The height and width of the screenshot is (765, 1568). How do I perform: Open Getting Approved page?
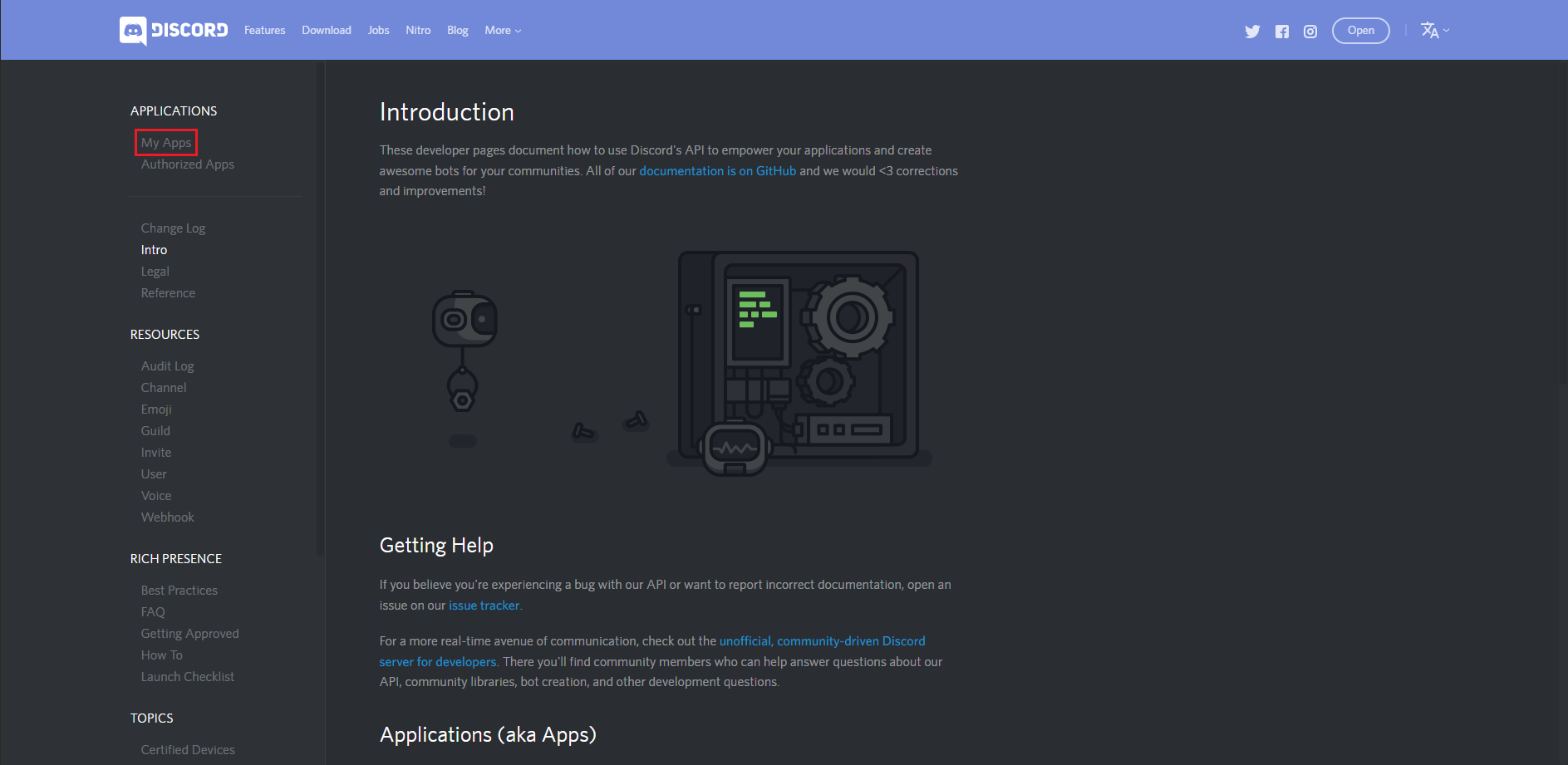pyautogui.click(x=189, y=634)
